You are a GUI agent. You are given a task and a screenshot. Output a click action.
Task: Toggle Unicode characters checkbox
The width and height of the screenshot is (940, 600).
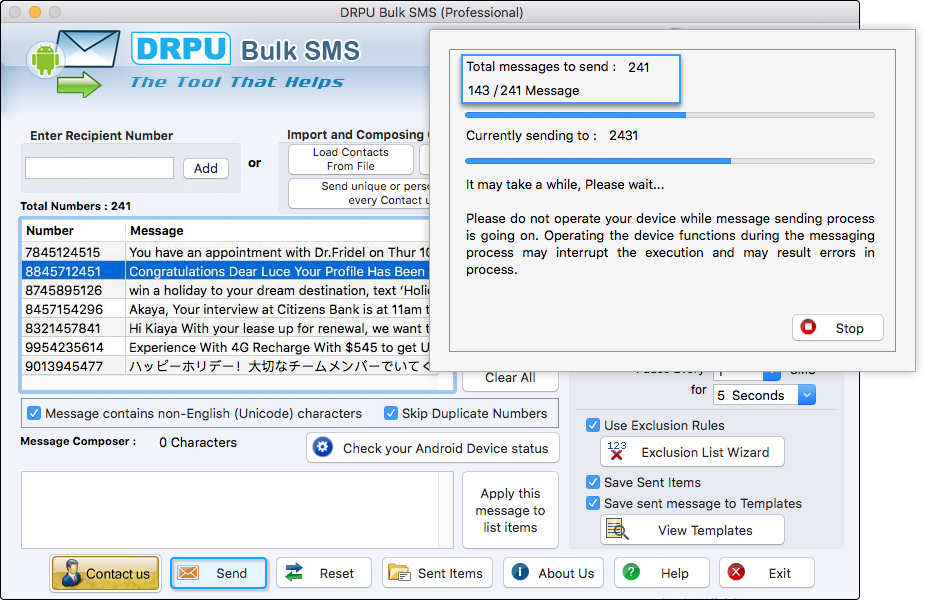pyautogui.click(x=34, y=413)
